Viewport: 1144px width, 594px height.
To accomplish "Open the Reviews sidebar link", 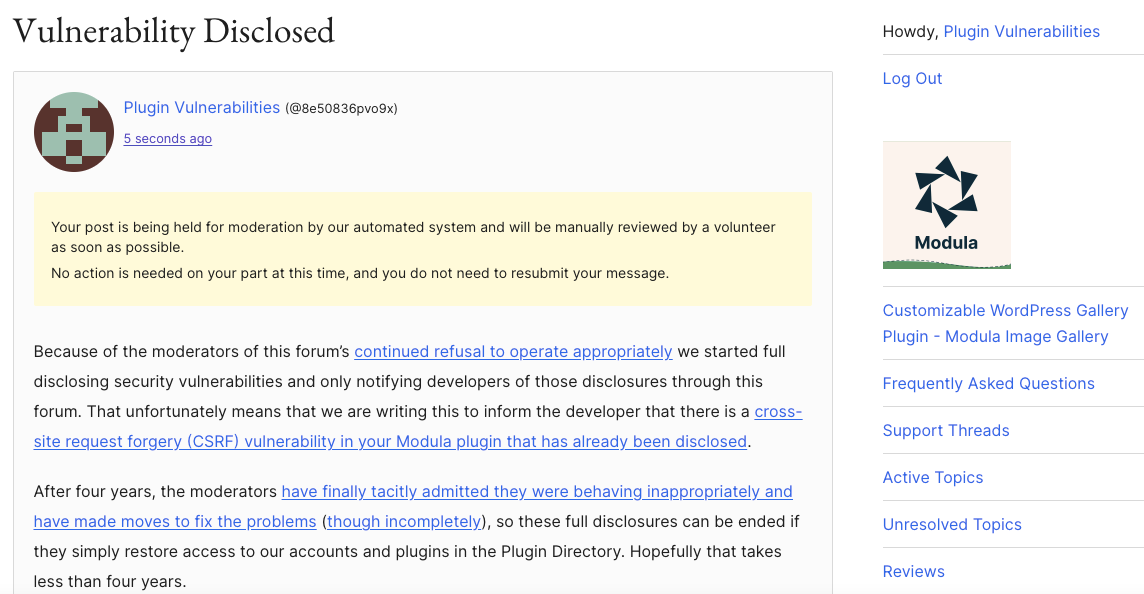I will tap(913, 571).
